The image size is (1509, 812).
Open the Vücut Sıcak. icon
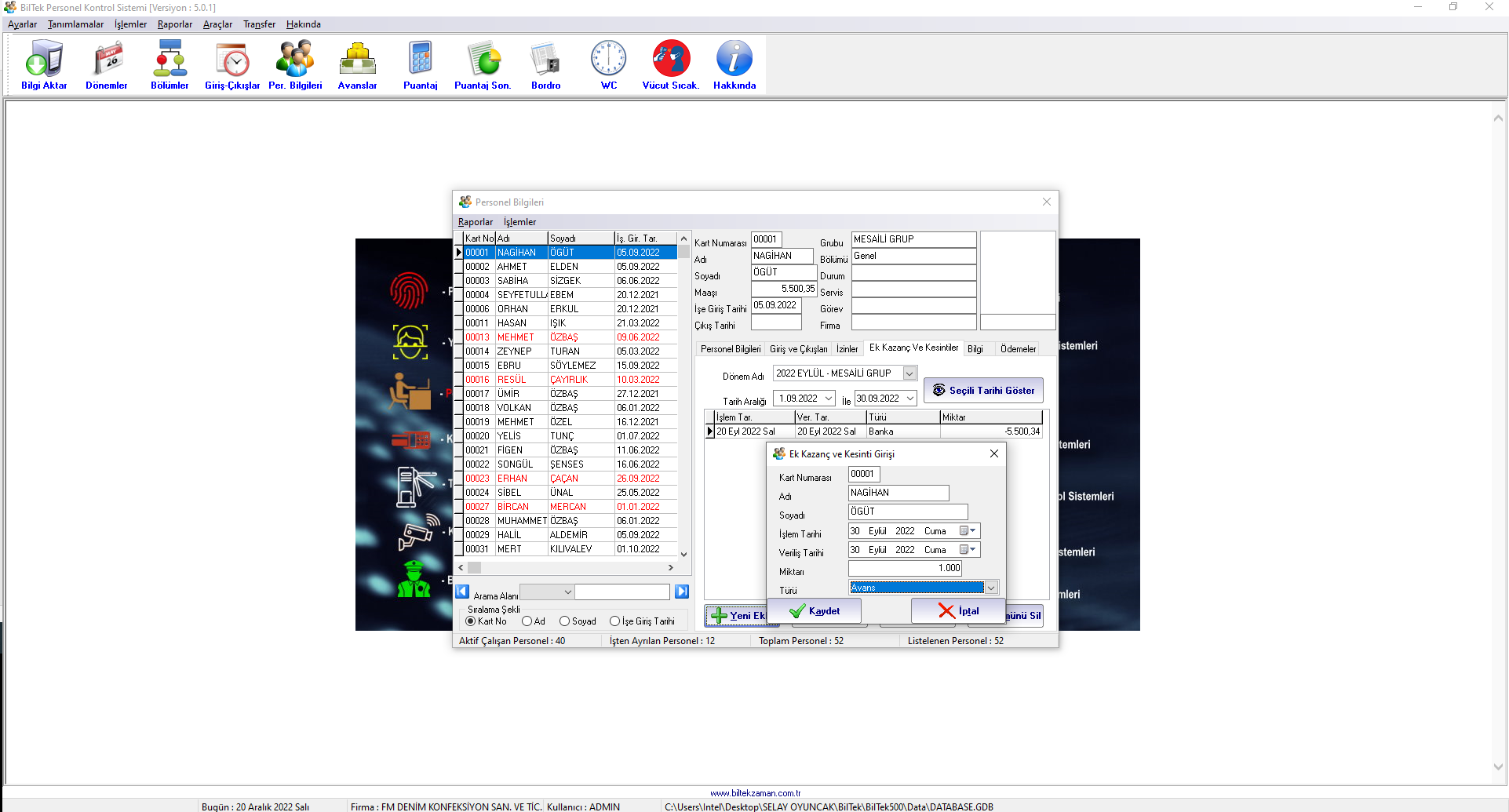[x=672, y=65]
